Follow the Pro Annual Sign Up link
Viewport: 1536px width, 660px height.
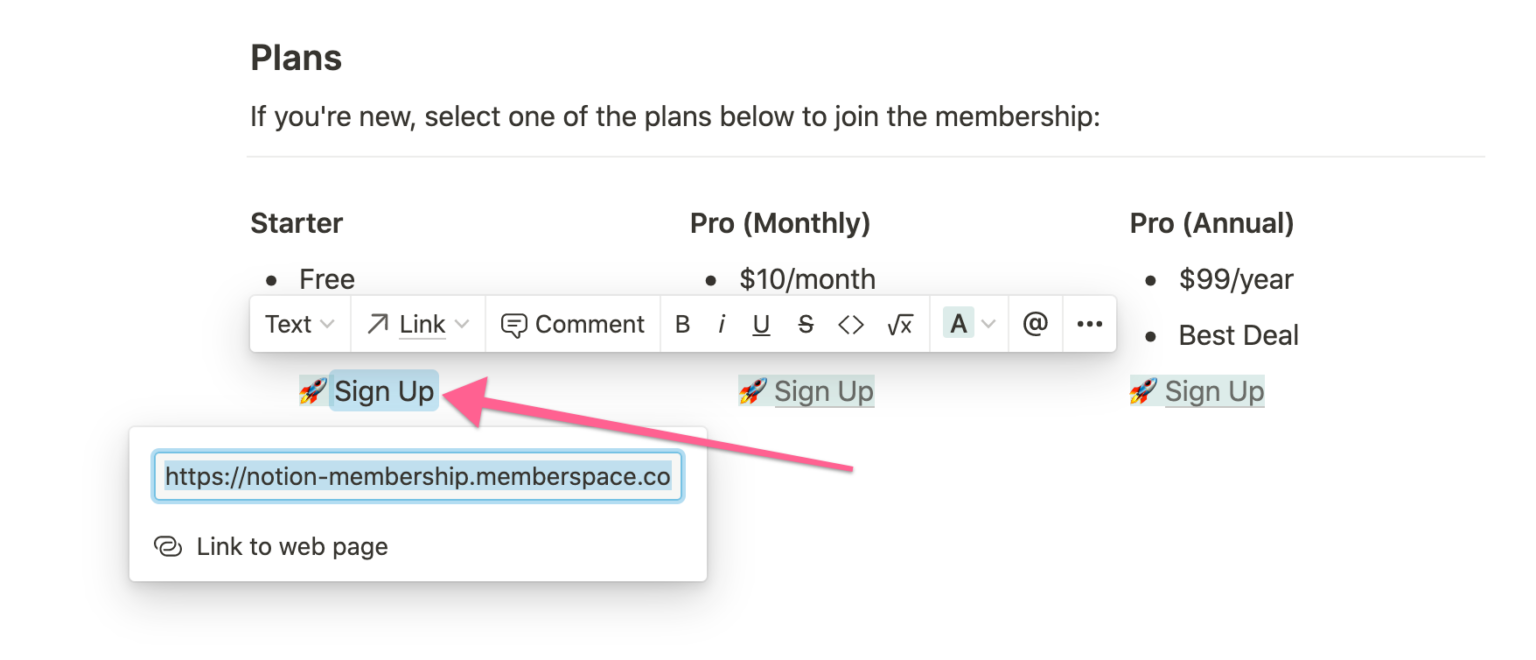1213,390
